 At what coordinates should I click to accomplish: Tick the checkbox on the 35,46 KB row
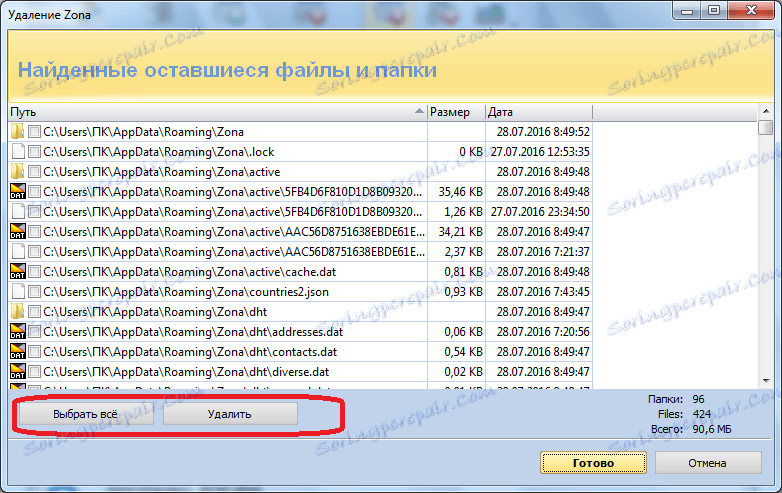coord(34,191)
